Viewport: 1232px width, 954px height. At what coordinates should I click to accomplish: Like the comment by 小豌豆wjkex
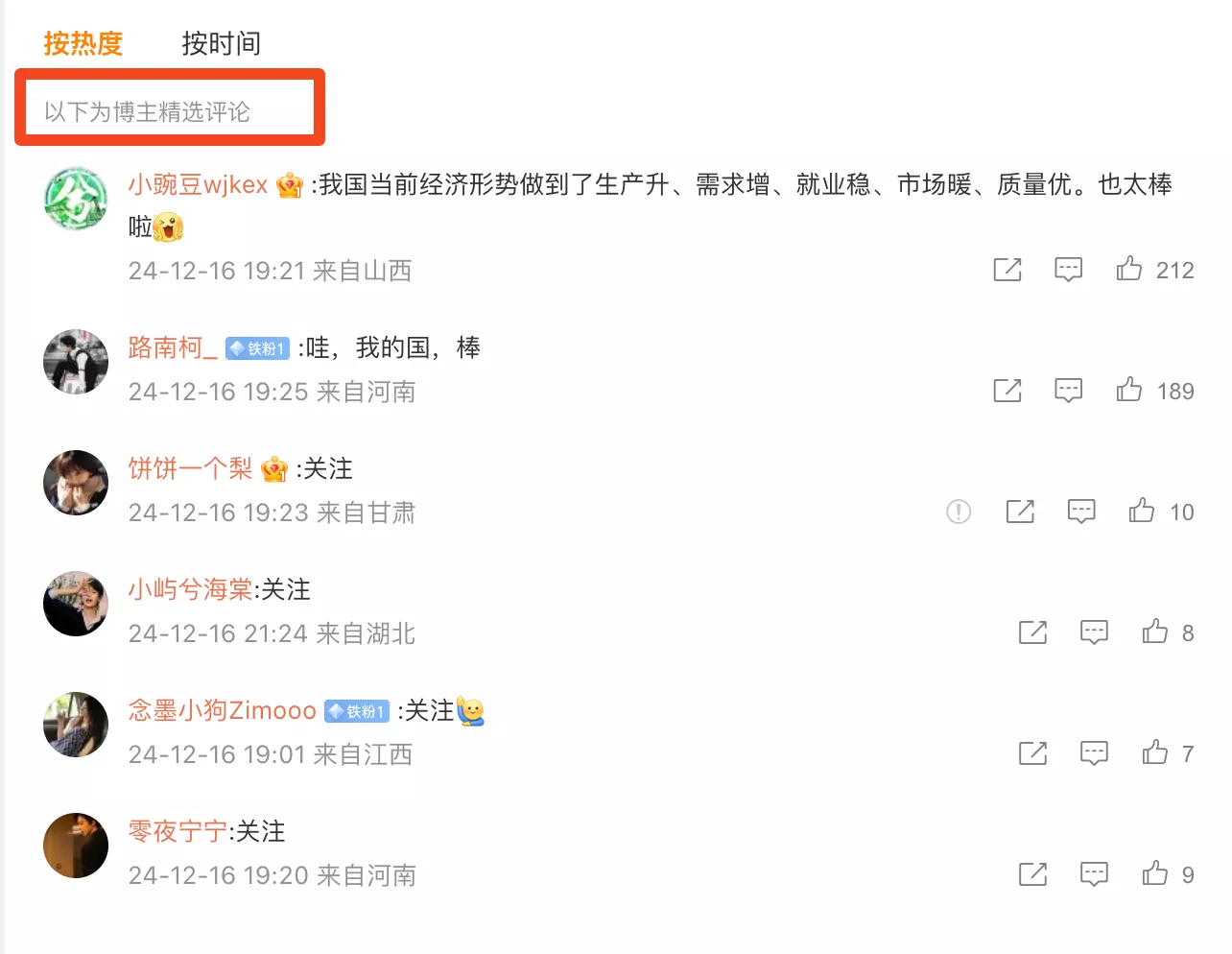[x=1129, y=269]
